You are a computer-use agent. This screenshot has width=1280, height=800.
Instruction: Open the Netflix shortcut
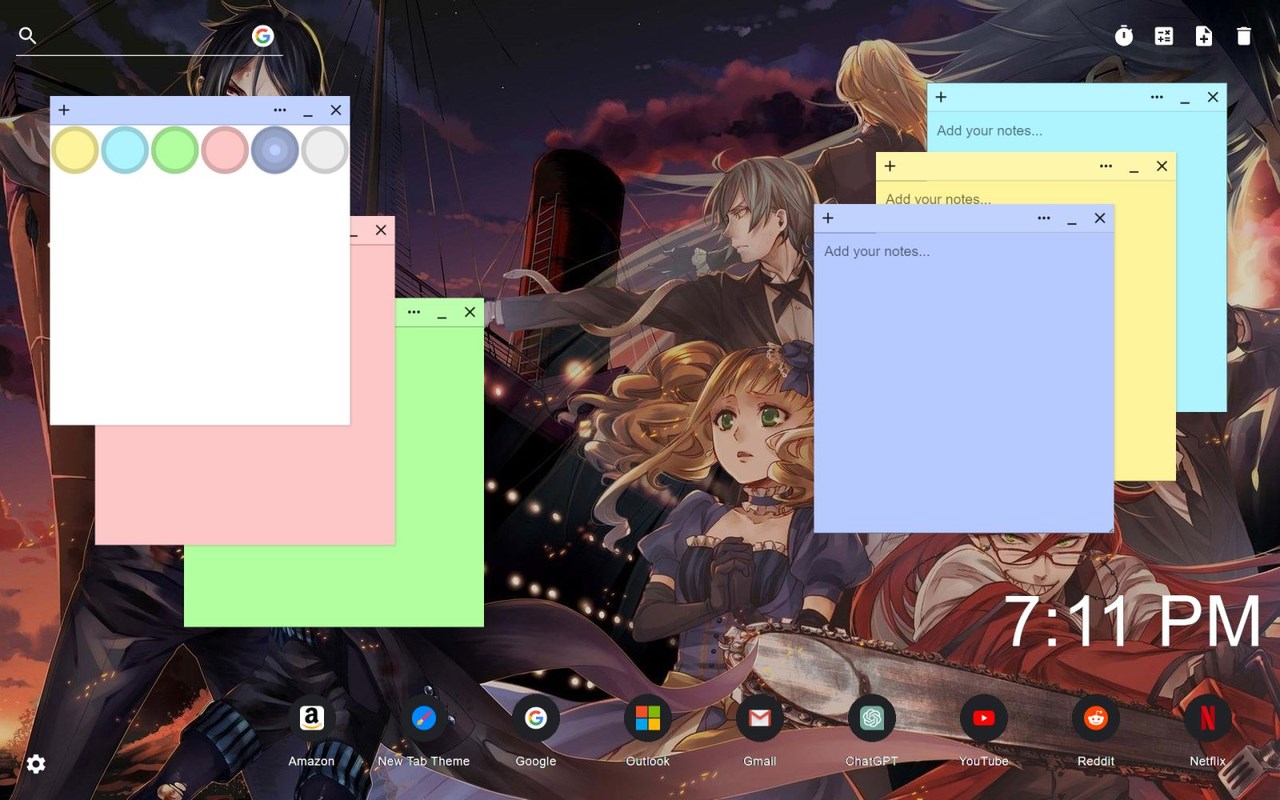tap(1208, 718)
